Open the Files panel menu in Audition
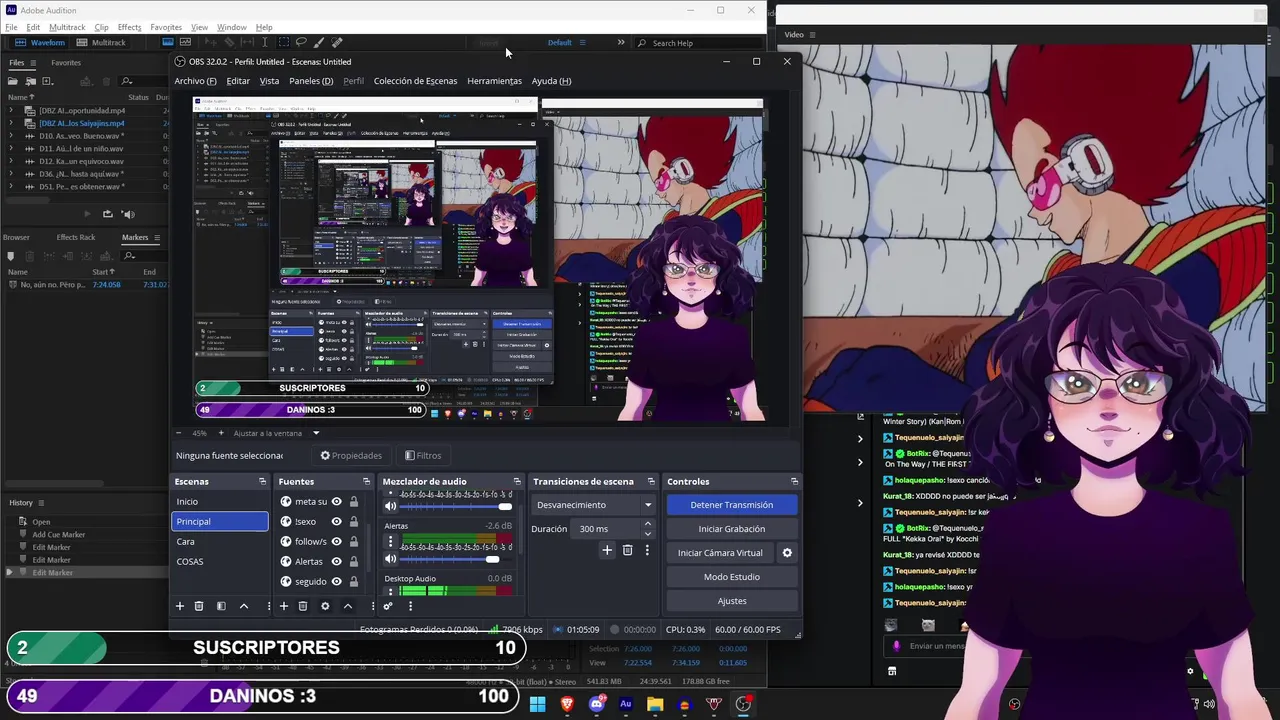This screenshot has height=720, width=1280. coord(32,63)
